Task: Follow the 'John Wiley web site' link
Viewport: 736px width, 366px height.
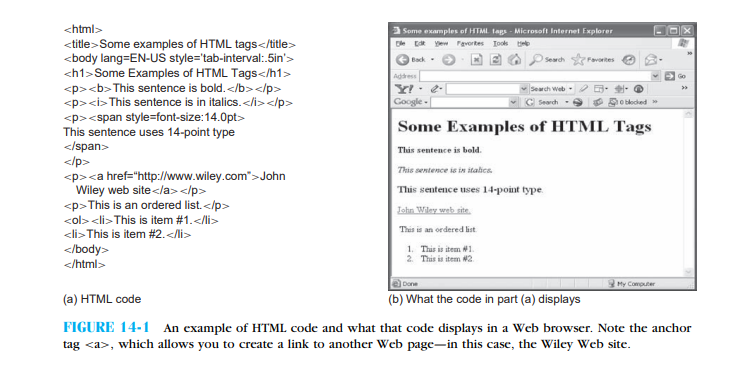Action: coord(434,210)
